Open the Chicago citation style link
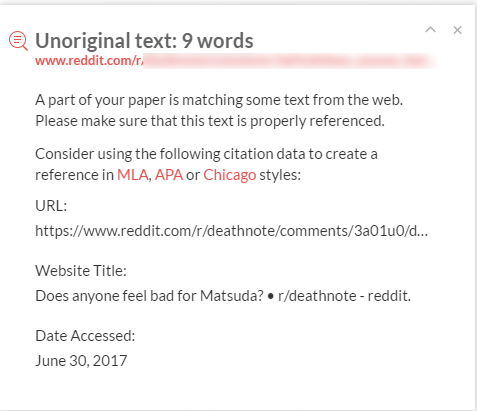Screen dimensions: 477x411 tap(230, 175)
